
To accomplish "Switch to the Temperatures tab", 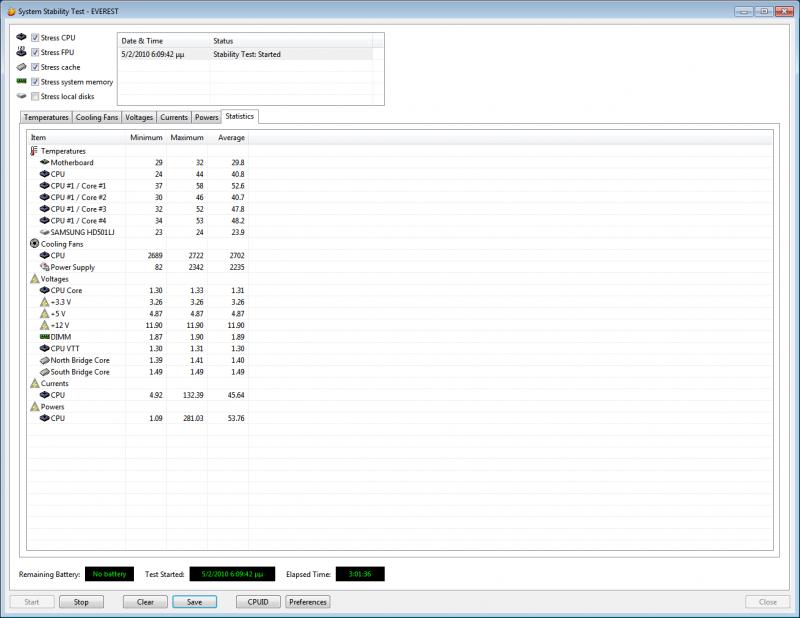I will pyautogui.click(x=46, y=117).
